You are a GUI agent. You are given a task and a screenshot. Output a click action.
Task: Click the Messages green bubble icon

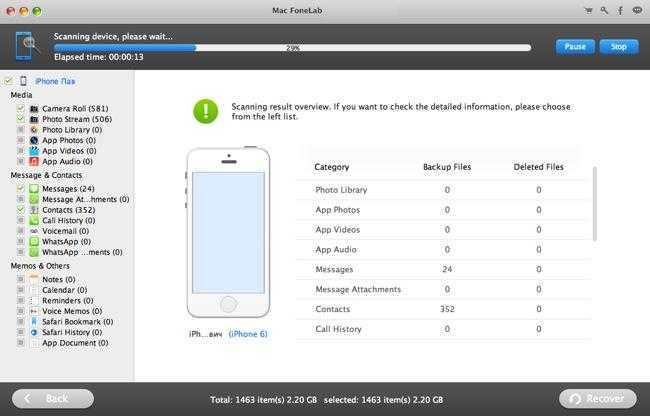point(34,189)
